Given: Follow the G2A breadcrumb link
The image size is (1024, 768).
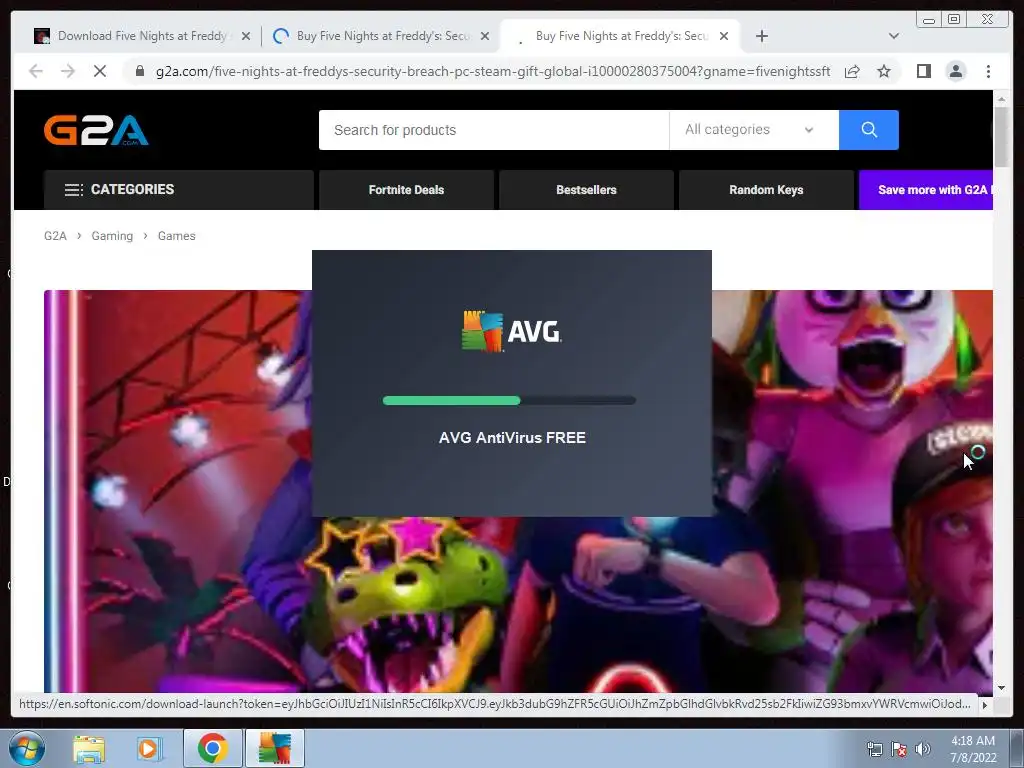Looking at the screenshot, I should [55, 236].
